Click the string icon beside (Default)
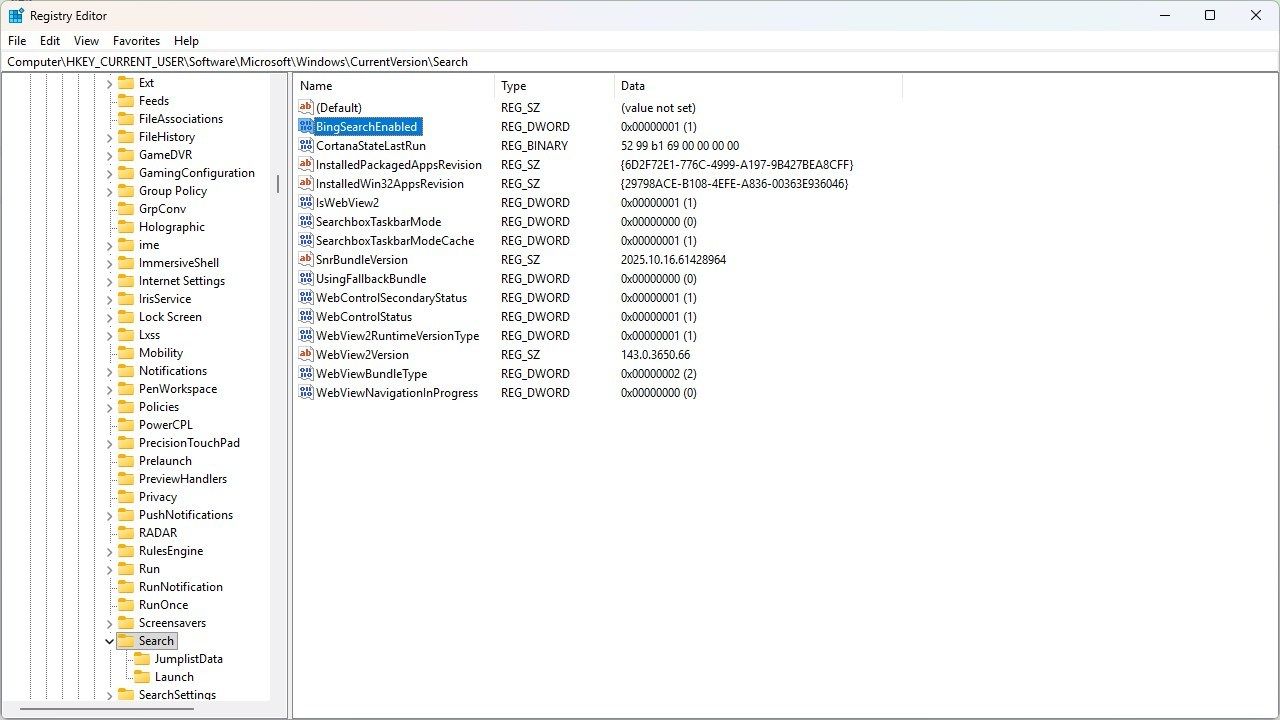1280x720 pixels. [306, 108]
